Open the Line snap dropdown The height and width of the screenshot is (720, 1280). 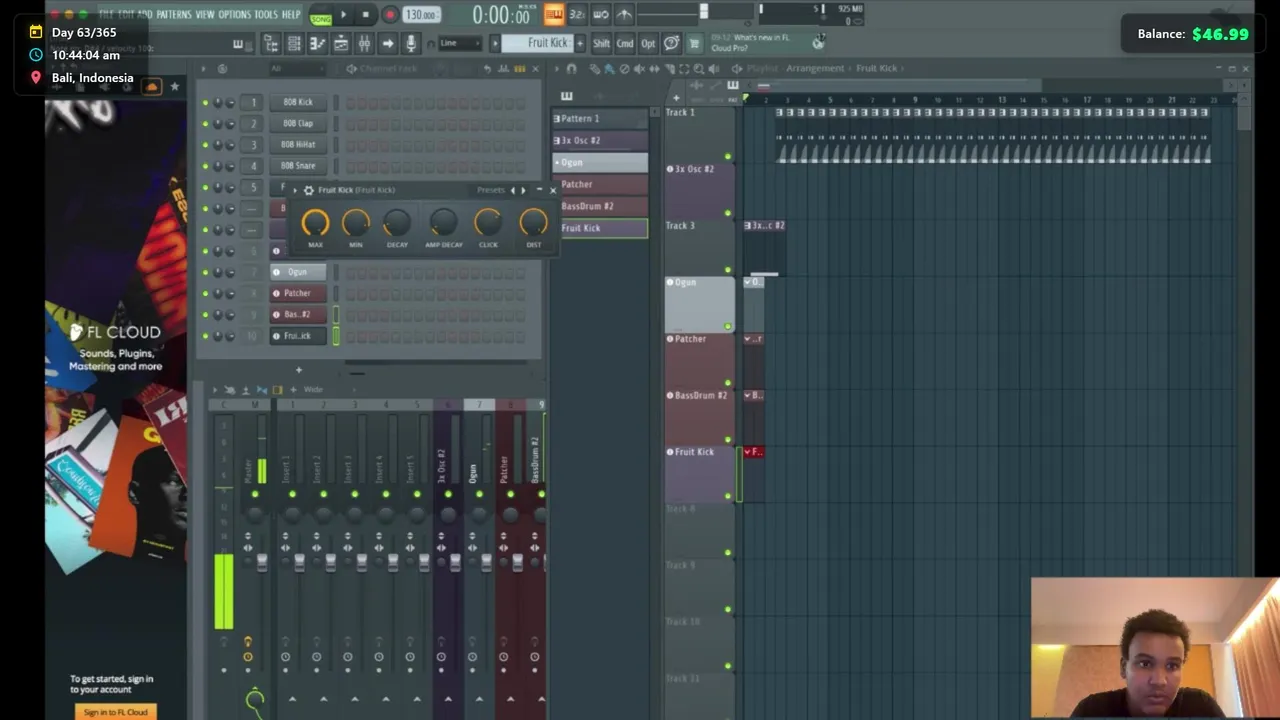point(461,43)
